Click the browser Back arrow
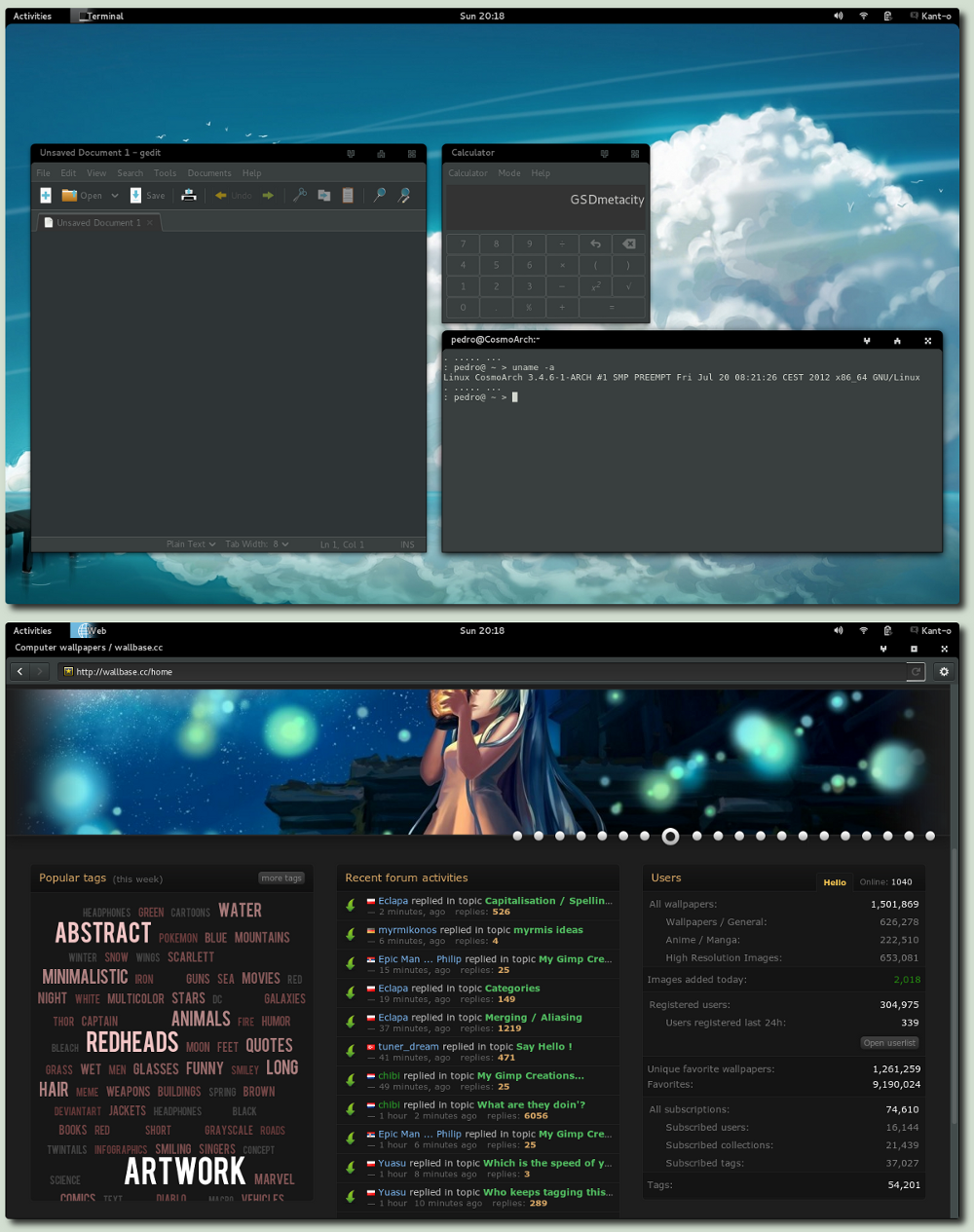The width and height of the screenshot is (974, 1232). click(x=19, y=672)
